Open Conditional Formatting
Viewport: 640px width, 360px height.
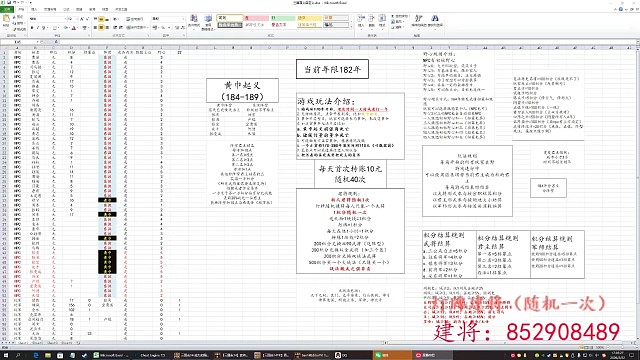[x=194, y=22]
